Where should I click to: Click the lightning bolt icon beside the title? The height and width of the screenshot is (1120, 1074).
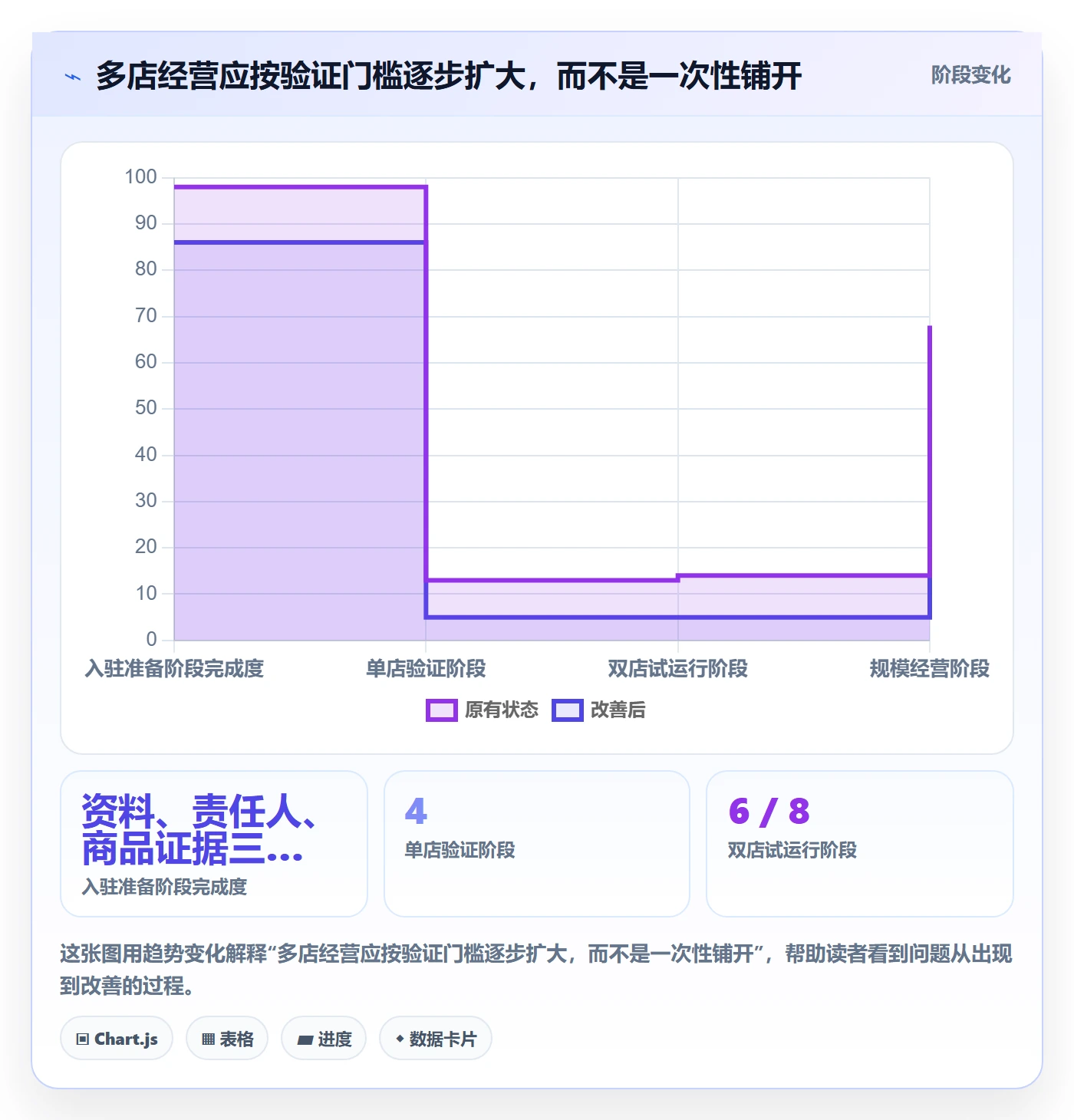pos(73,77)
